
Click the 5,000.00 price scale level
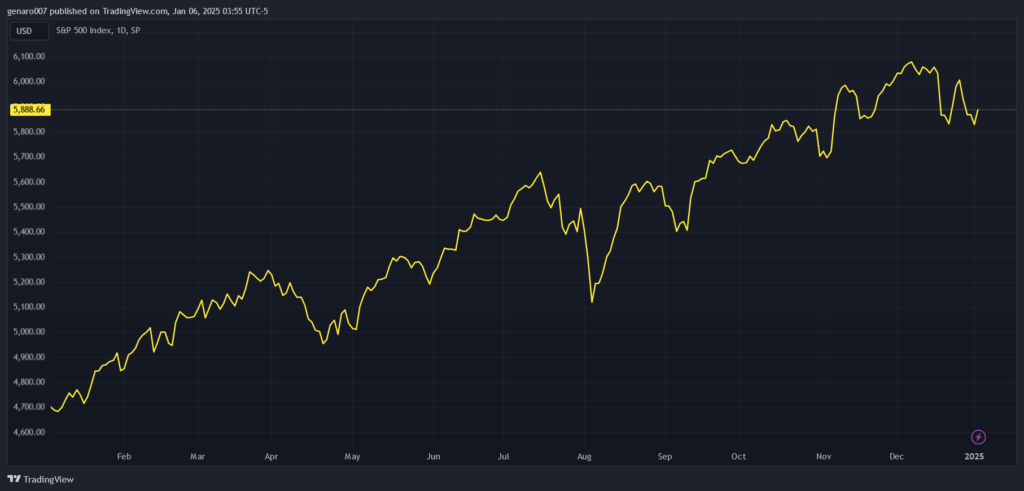29,332
